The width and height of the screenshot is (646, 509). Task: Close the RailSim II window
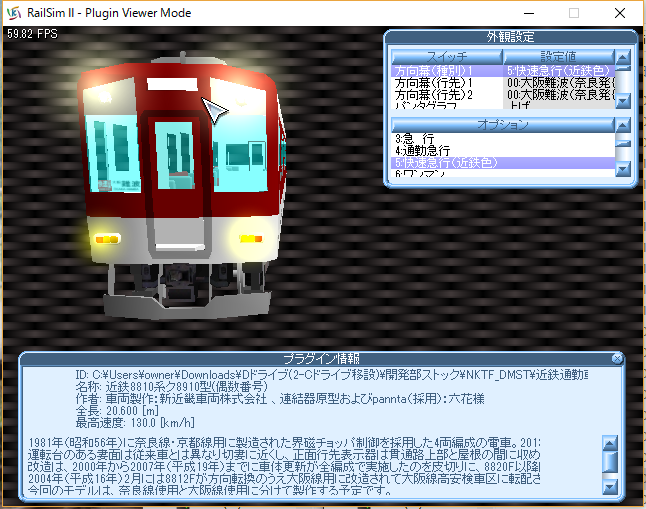pyautogui.click(x=620, y=13)
